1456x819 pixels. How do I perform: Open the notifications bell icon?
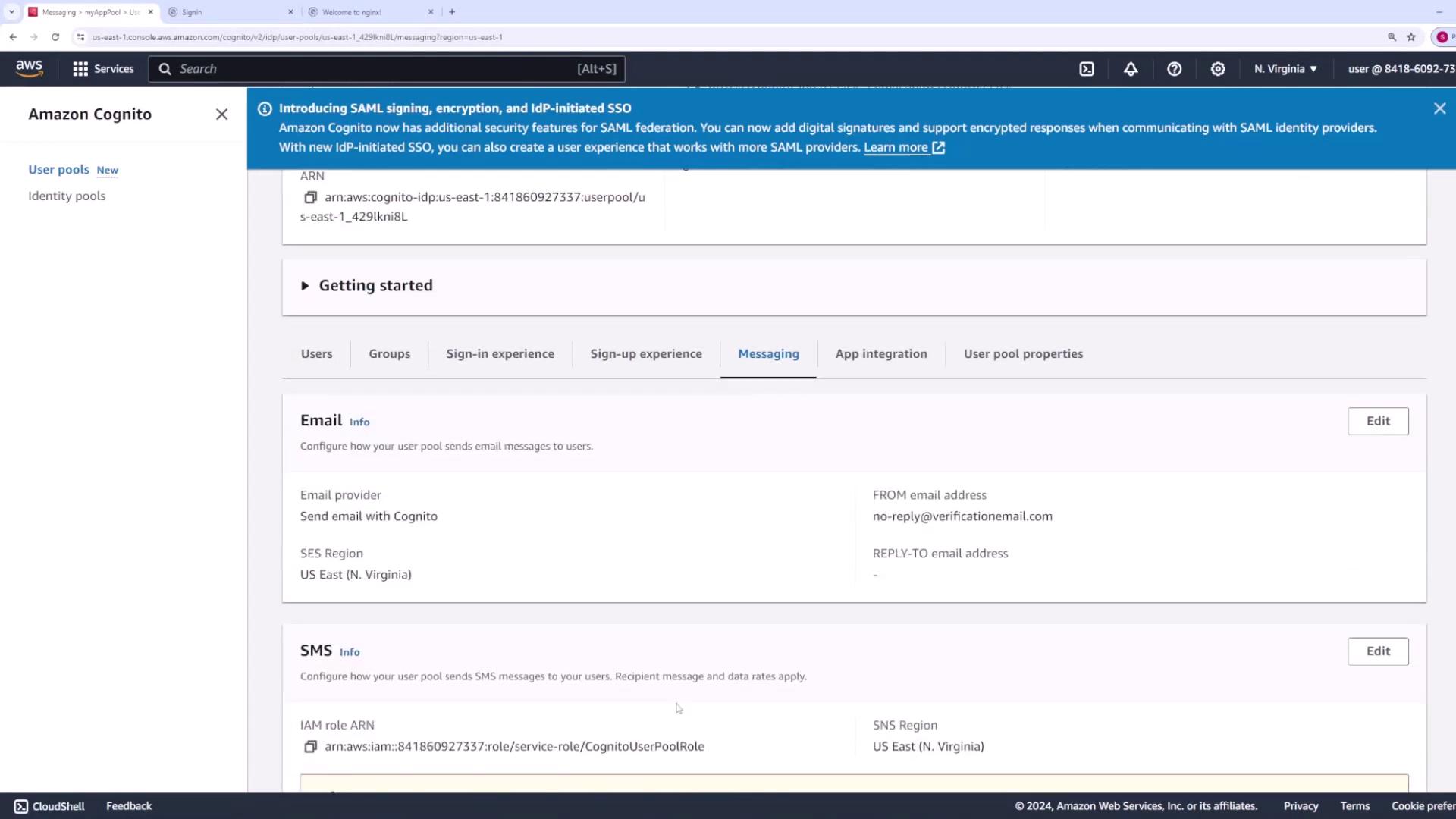point(1131,69)
